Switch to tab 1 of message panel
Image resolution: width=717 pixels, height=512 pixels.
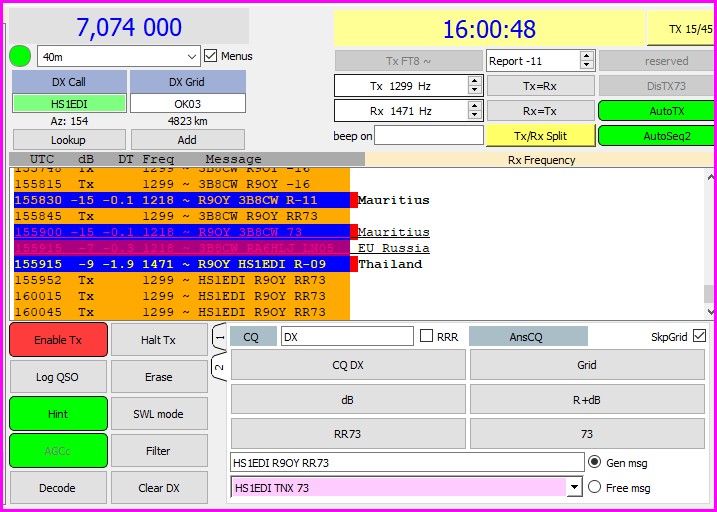click(x=219, y=339)
